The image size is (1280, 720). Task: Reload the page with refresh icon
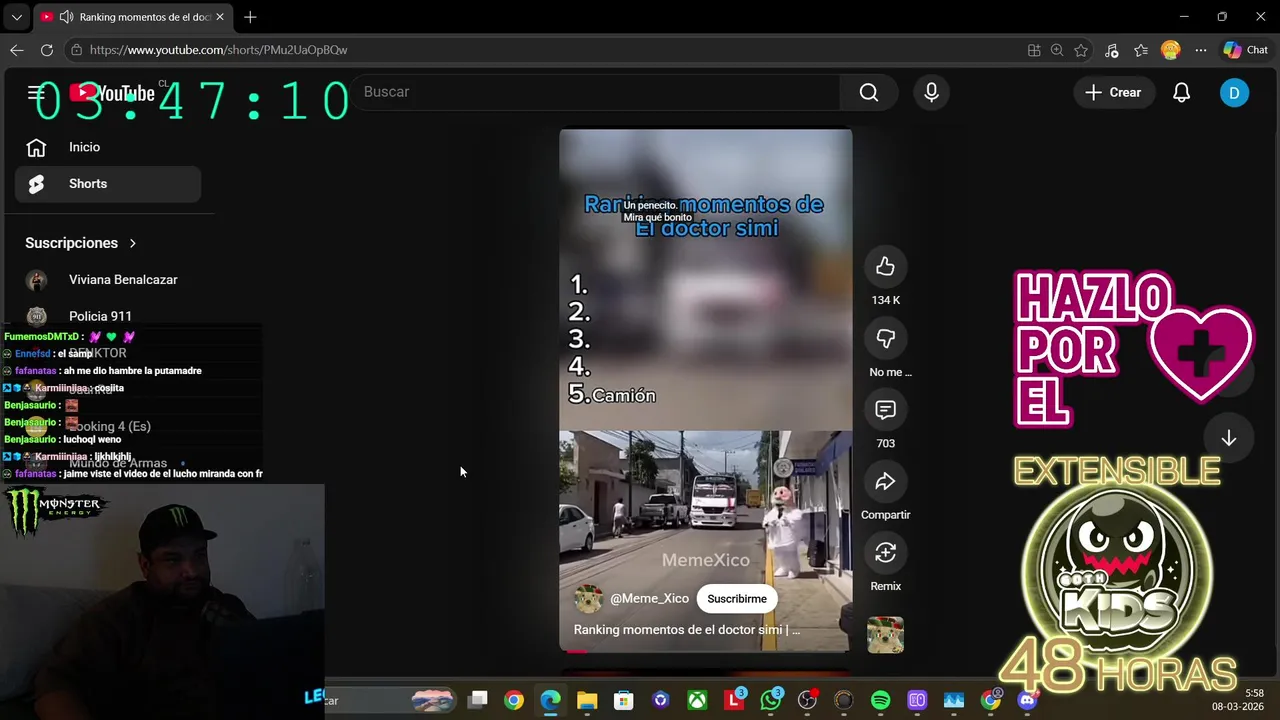point(47,50)
